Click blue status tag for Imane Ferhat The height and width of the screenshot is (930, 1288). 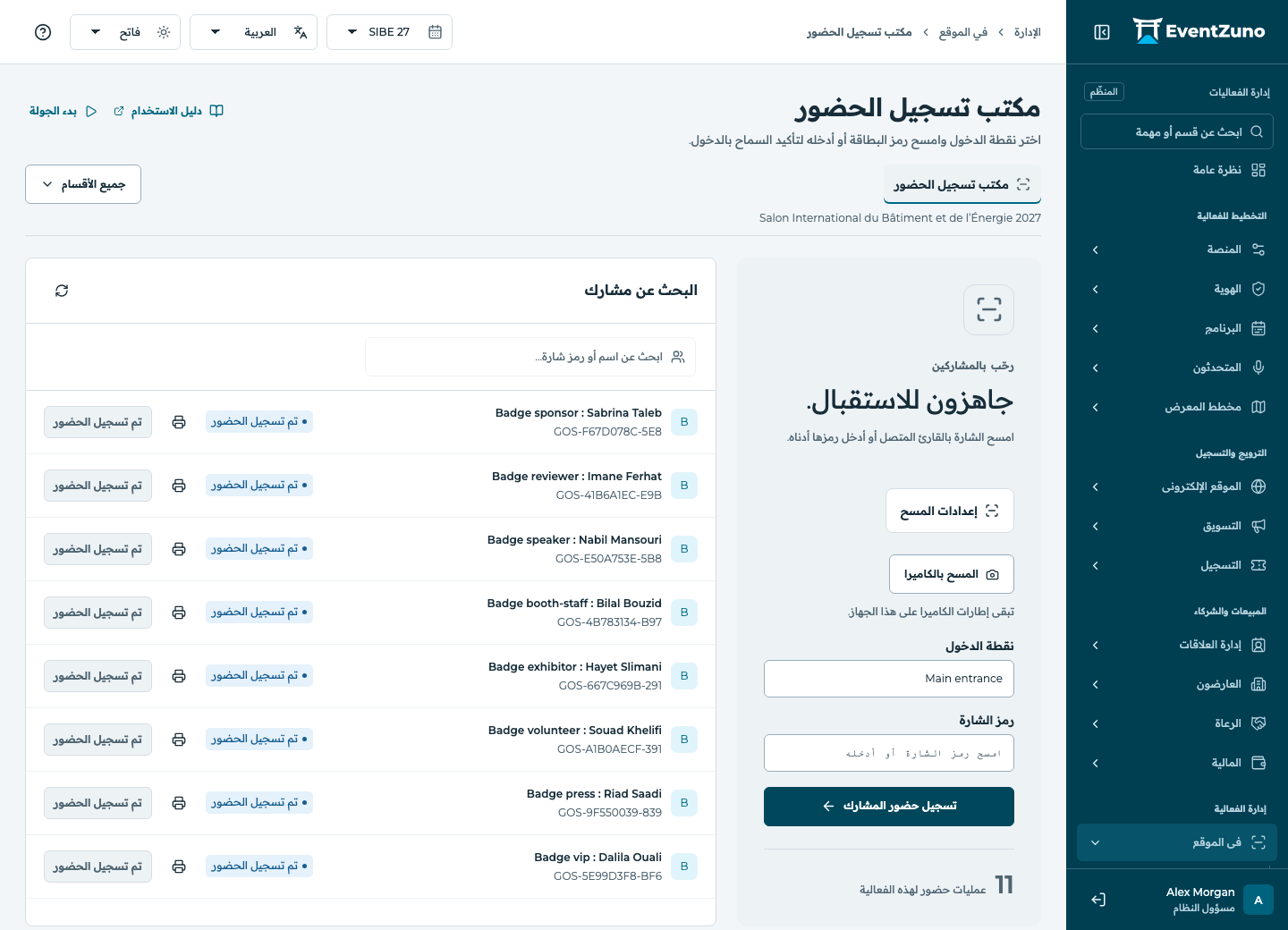point(259,486)
